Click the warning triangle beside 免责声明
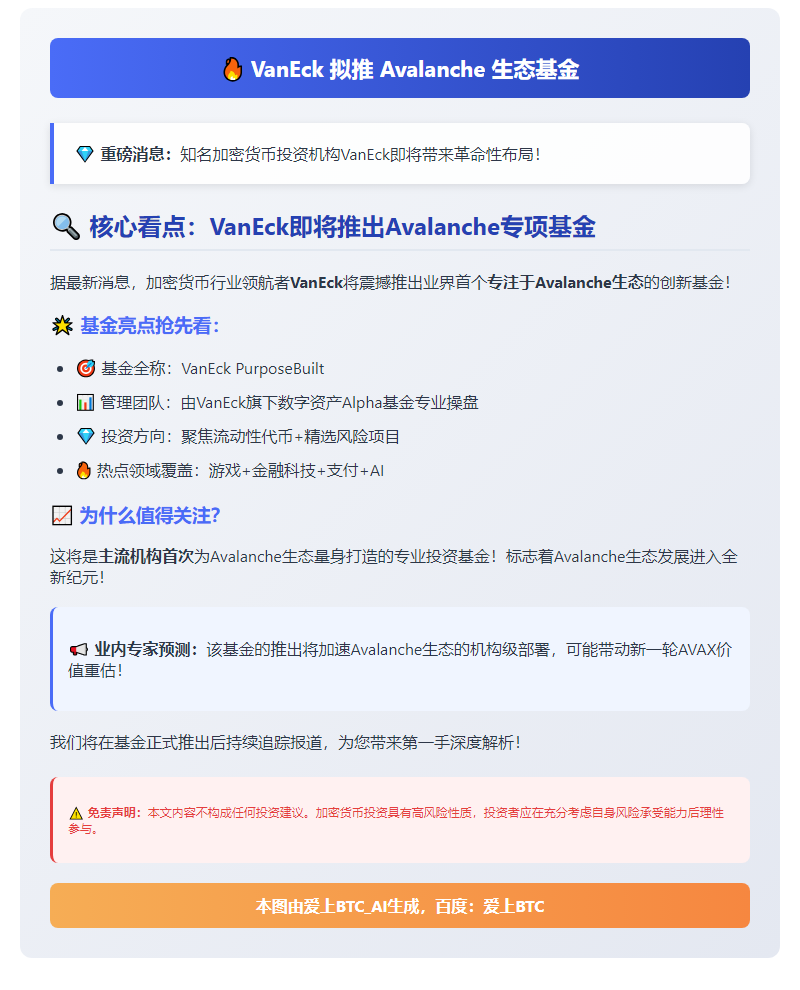 point(76,813)
